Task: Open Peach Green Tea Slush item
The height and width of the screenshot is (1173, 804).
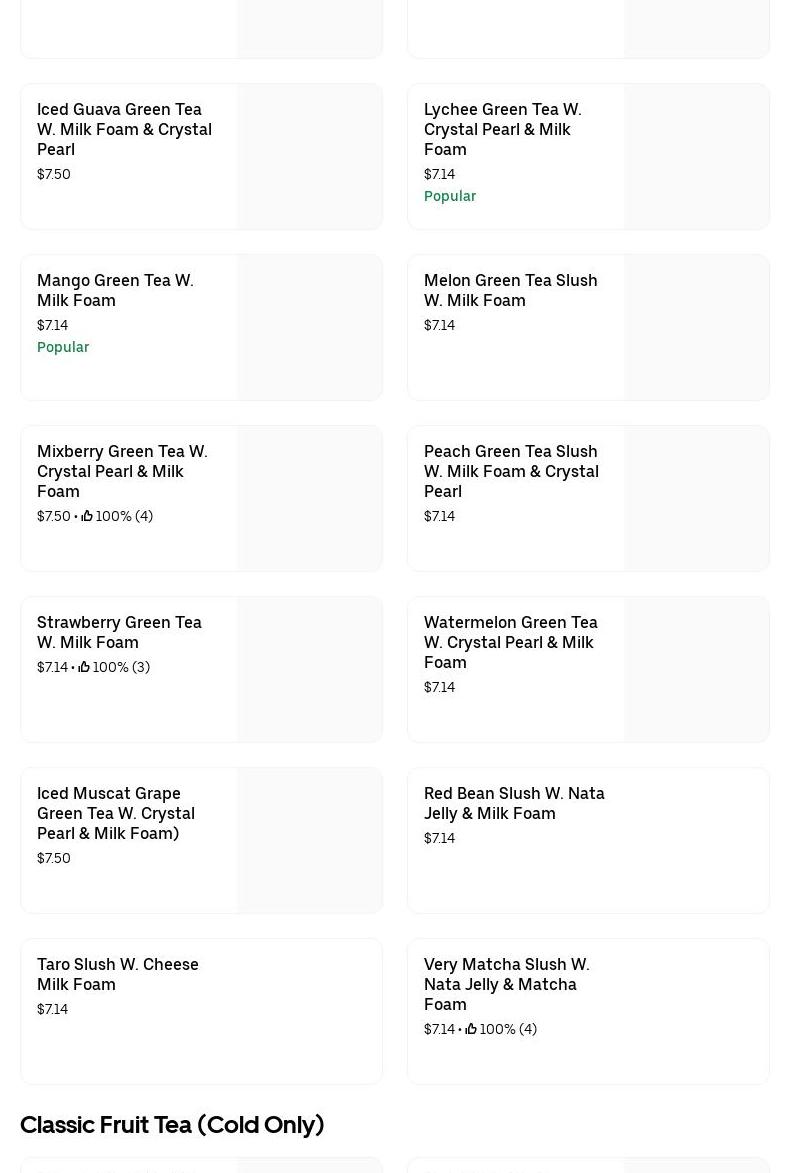Action: pyautogui.click(x=511, y=471)
